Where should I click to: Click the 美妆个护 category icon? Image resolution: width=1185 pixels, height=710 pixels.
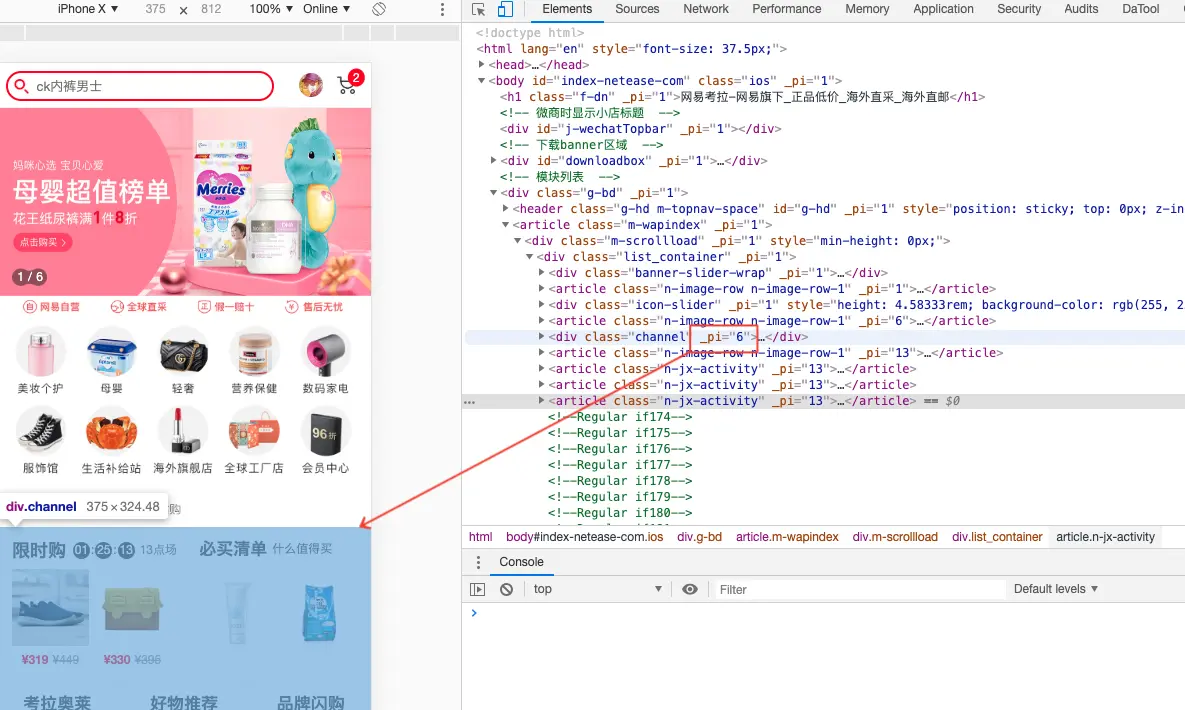tap(41, 353)
